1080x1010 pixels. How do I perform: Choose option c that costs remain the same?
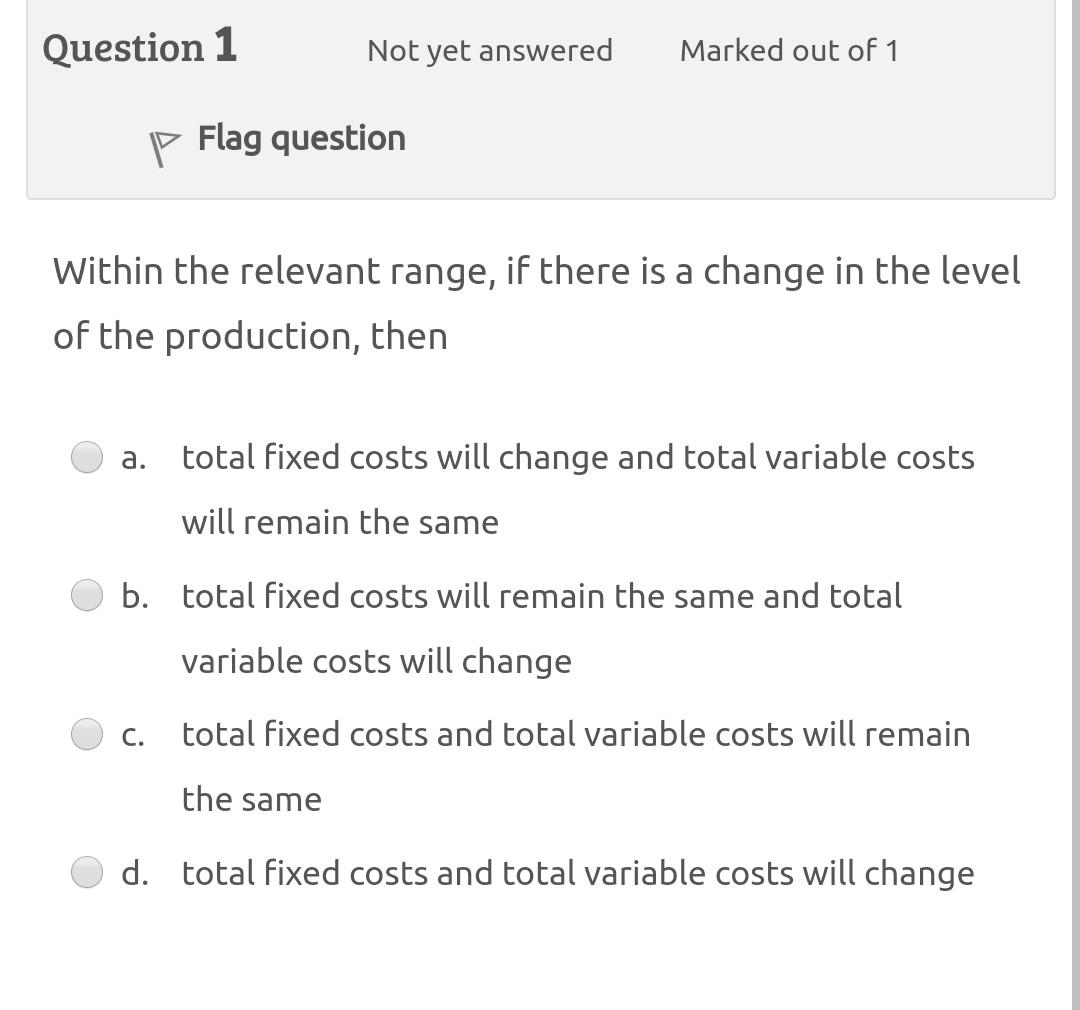click(87, 733)
